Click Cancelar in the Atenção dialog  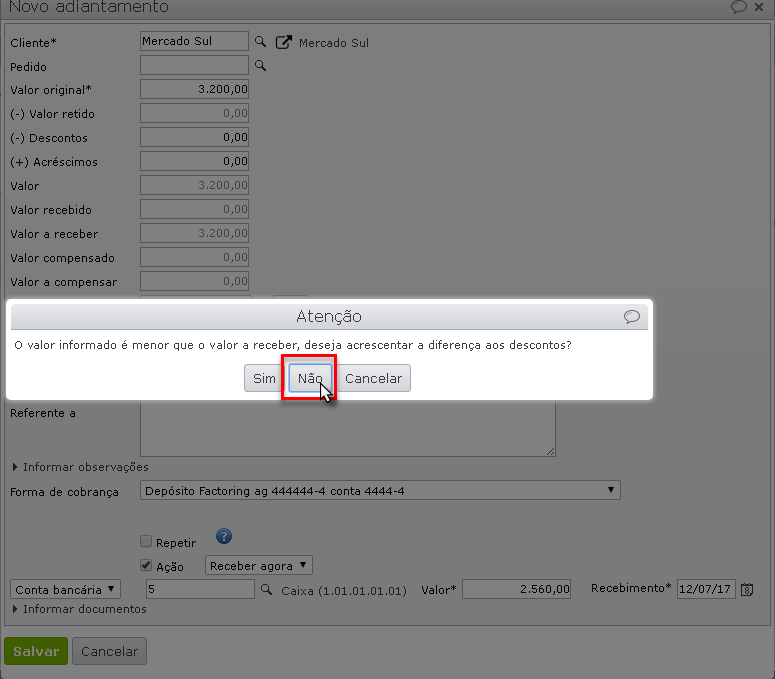click(373, 378)
